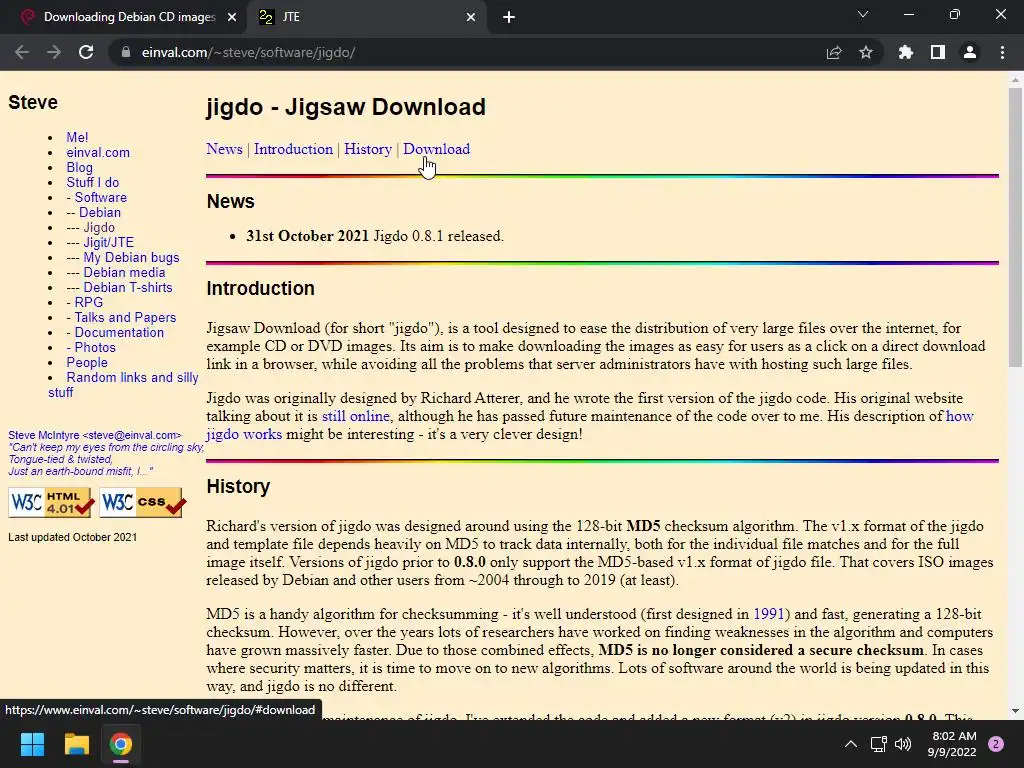Viewport: 1024px width, 768px height.
Task: Close the Downloading Debian CD images tab
Action: [x=232, y=17]
